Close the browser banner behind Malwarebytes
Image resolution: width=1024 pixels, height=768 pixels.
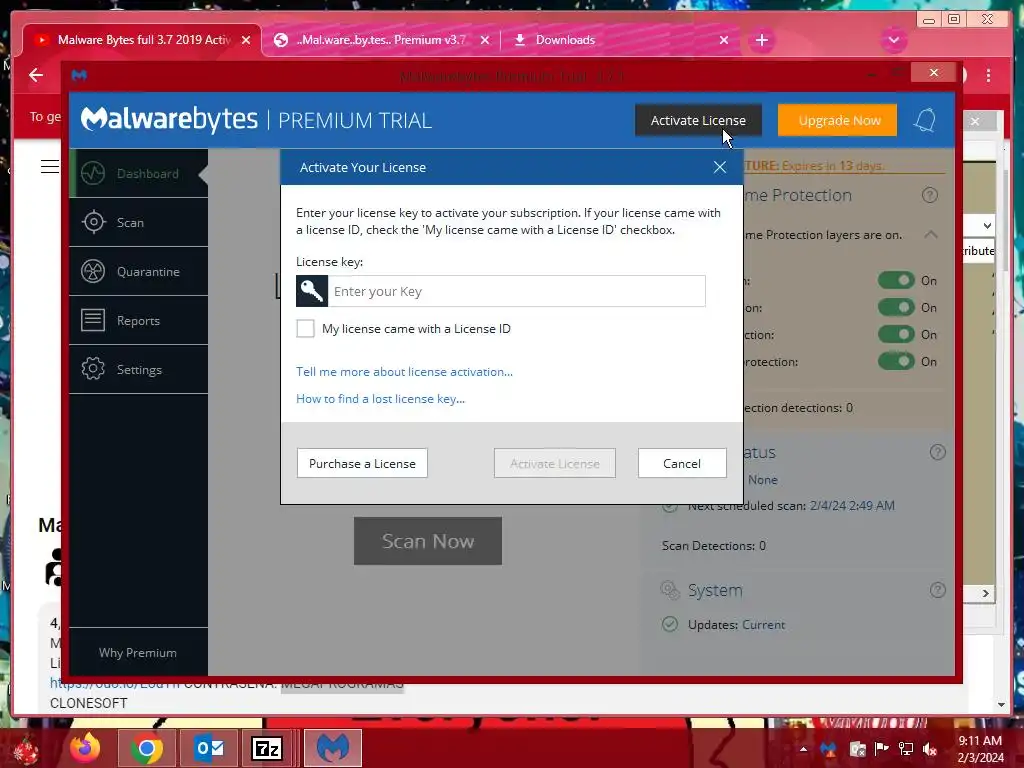[974, 121]
